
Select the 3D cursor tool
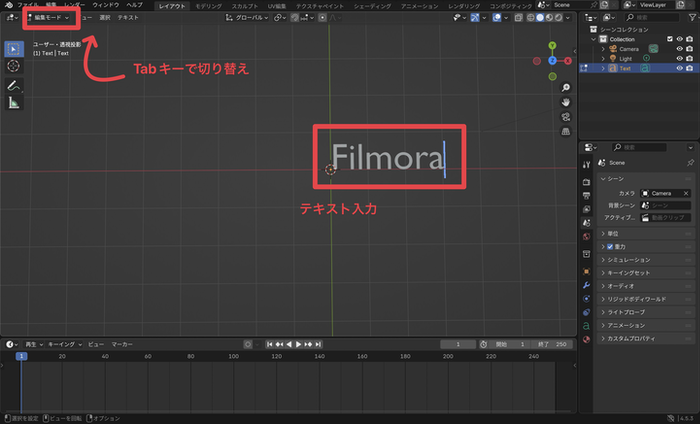(14, 66)
